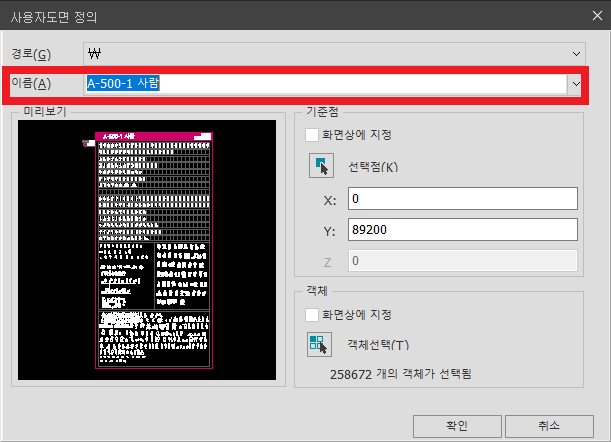Enable 화면상에 지정 under 기준점
The height and width of the screenshot is (442, 611).
click(x=312, y=135)
